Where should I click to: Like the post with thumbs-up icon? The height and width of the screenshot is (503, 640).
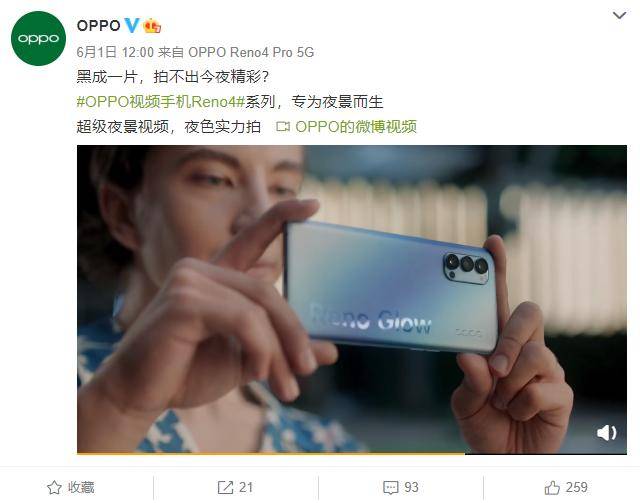[x=552, y=487]
